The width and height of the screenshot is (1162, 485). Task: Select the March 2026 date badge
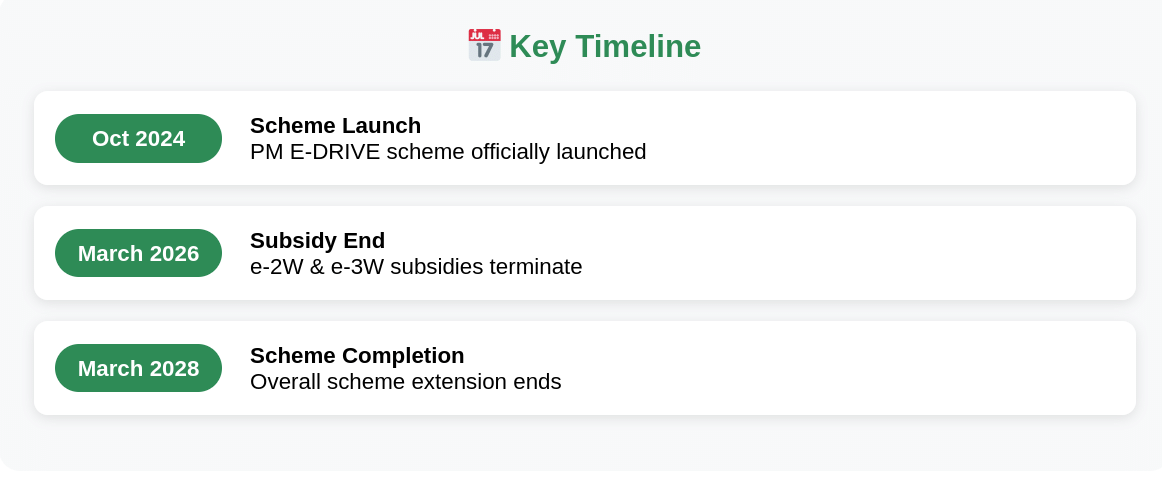[139, 254]
